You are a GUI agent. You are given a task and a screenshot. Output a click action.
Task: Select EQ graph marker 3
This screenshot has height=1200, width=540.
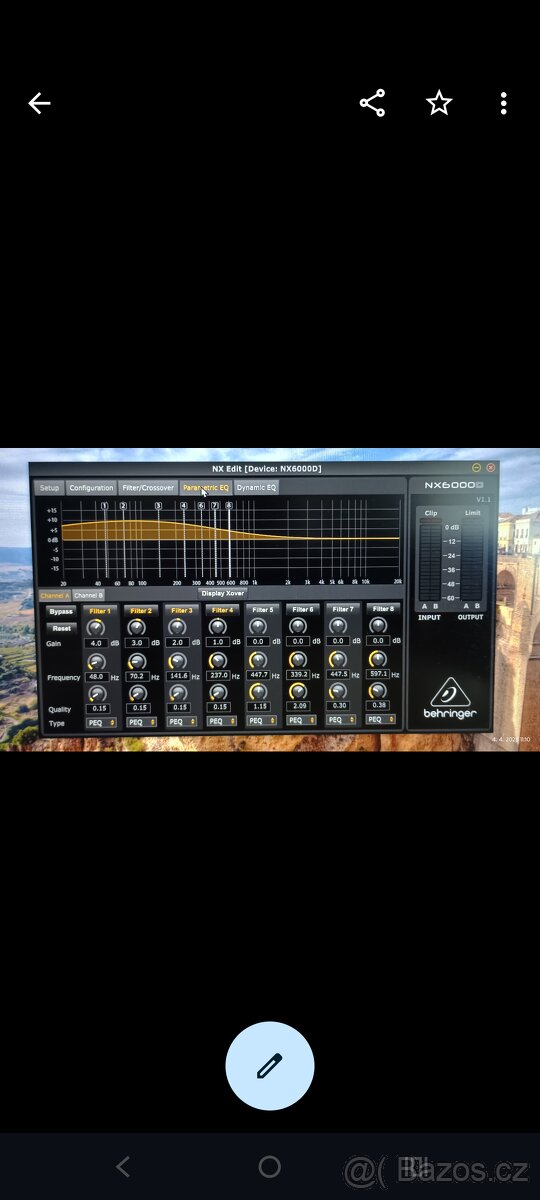pyautogui.click(x=158, y=506)
